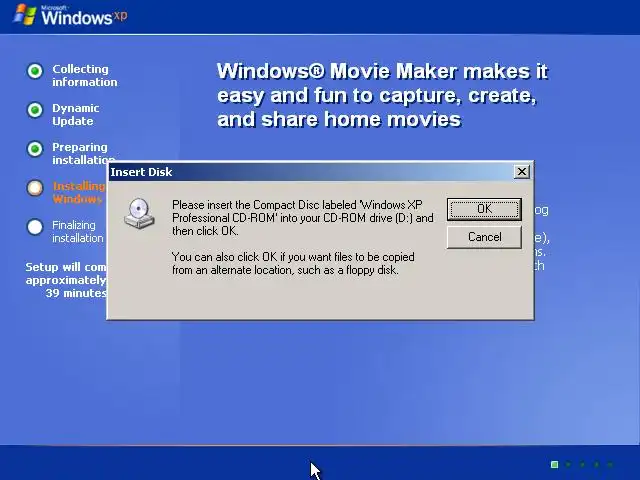640x480 pixels.
Task: Click the Windows XP logo flag
Action: 25,16
